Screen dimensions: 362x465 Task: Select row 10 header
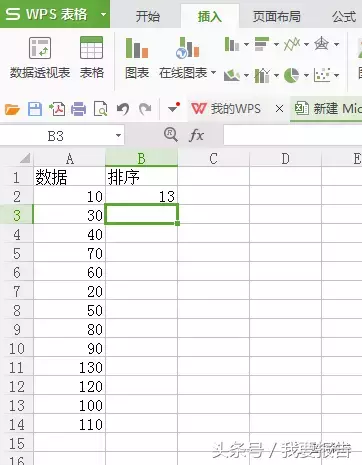(x=17, y=348)
